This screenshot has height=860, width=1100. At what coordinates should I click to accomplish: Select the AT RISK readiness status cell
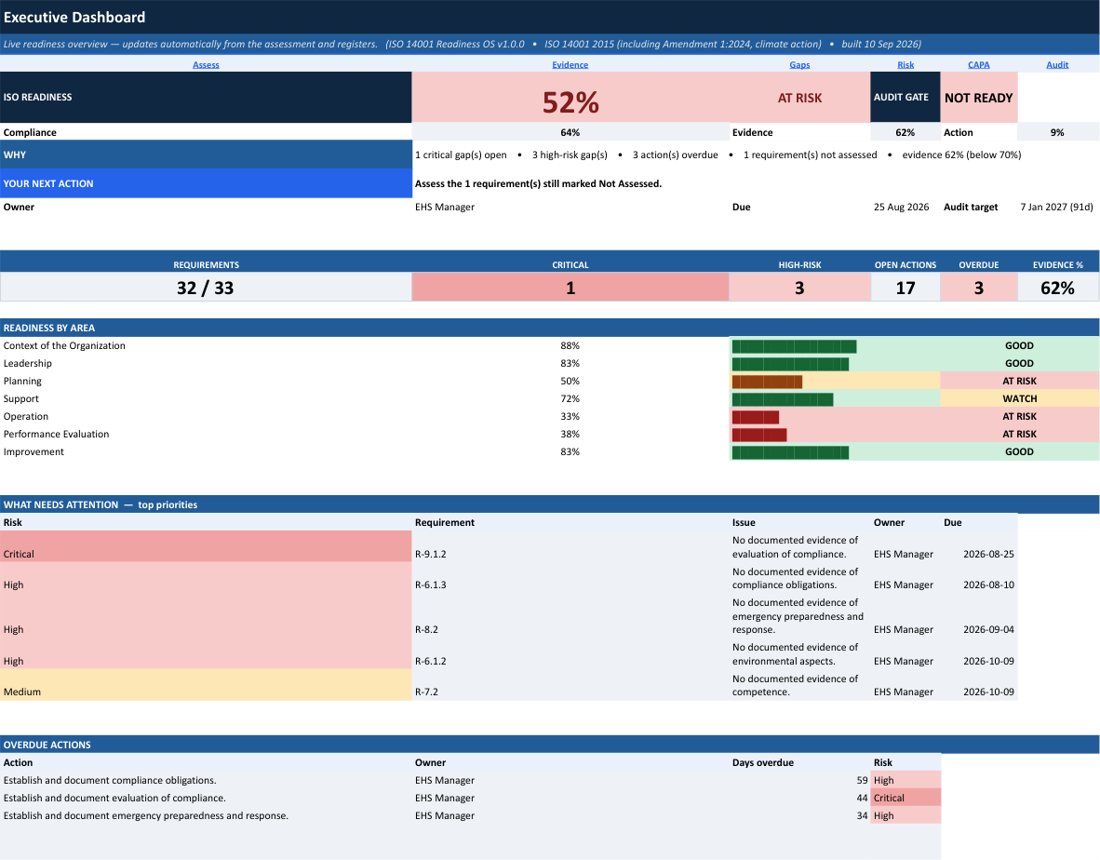pyautogui.click(x=800, y=98)
